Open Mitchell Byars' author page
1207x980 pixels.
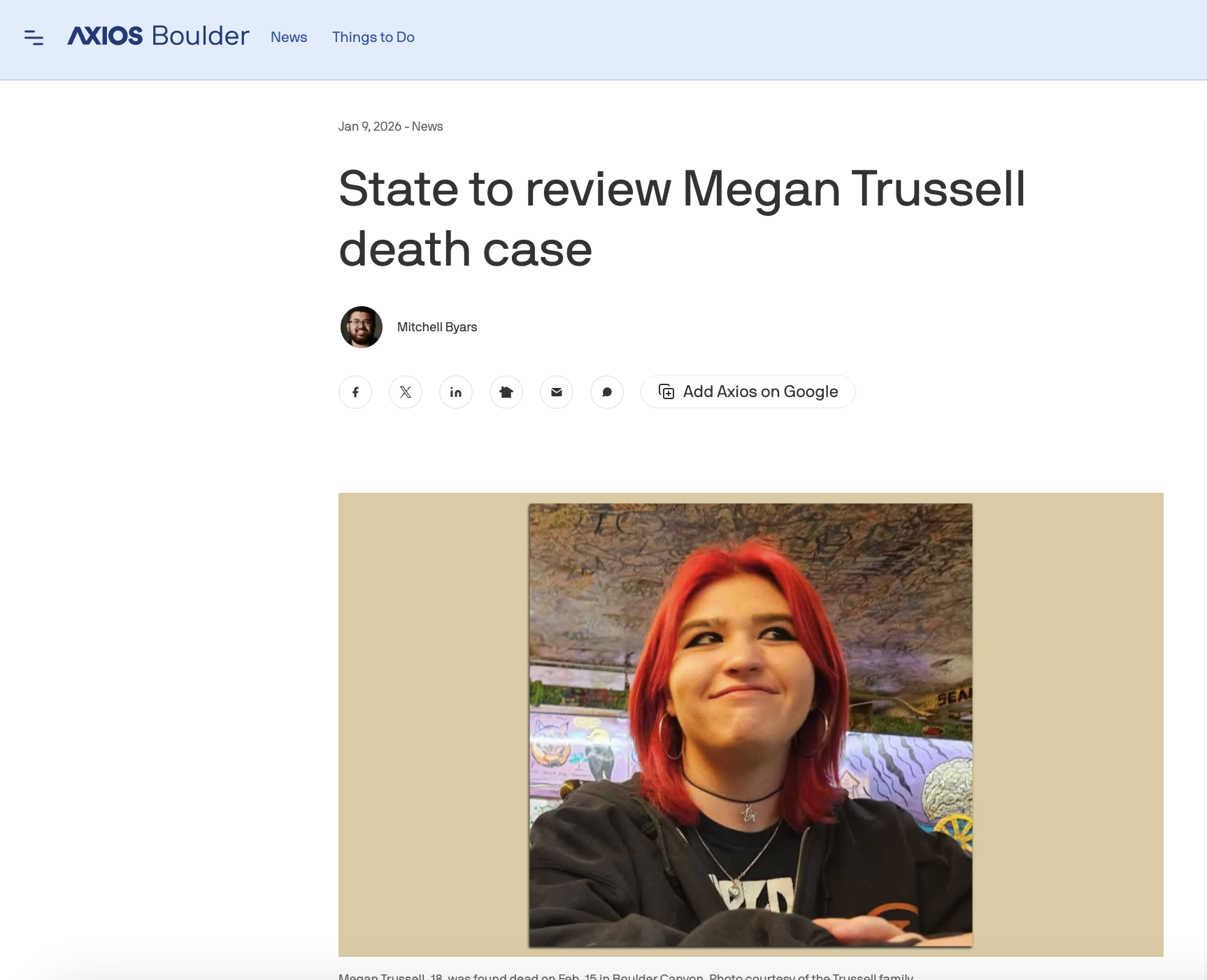(437, 326)
